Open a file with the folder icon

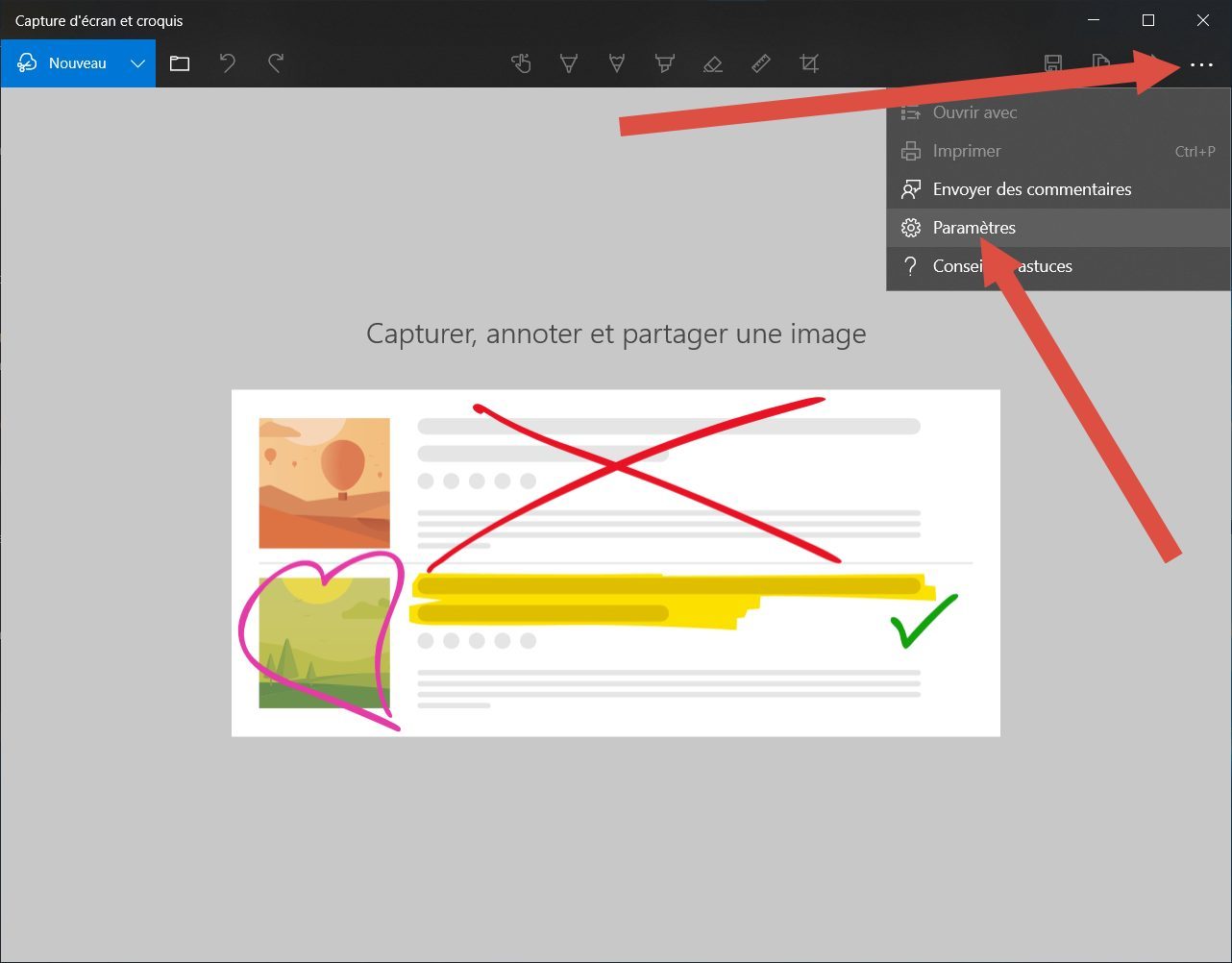(x=180, y=63)
